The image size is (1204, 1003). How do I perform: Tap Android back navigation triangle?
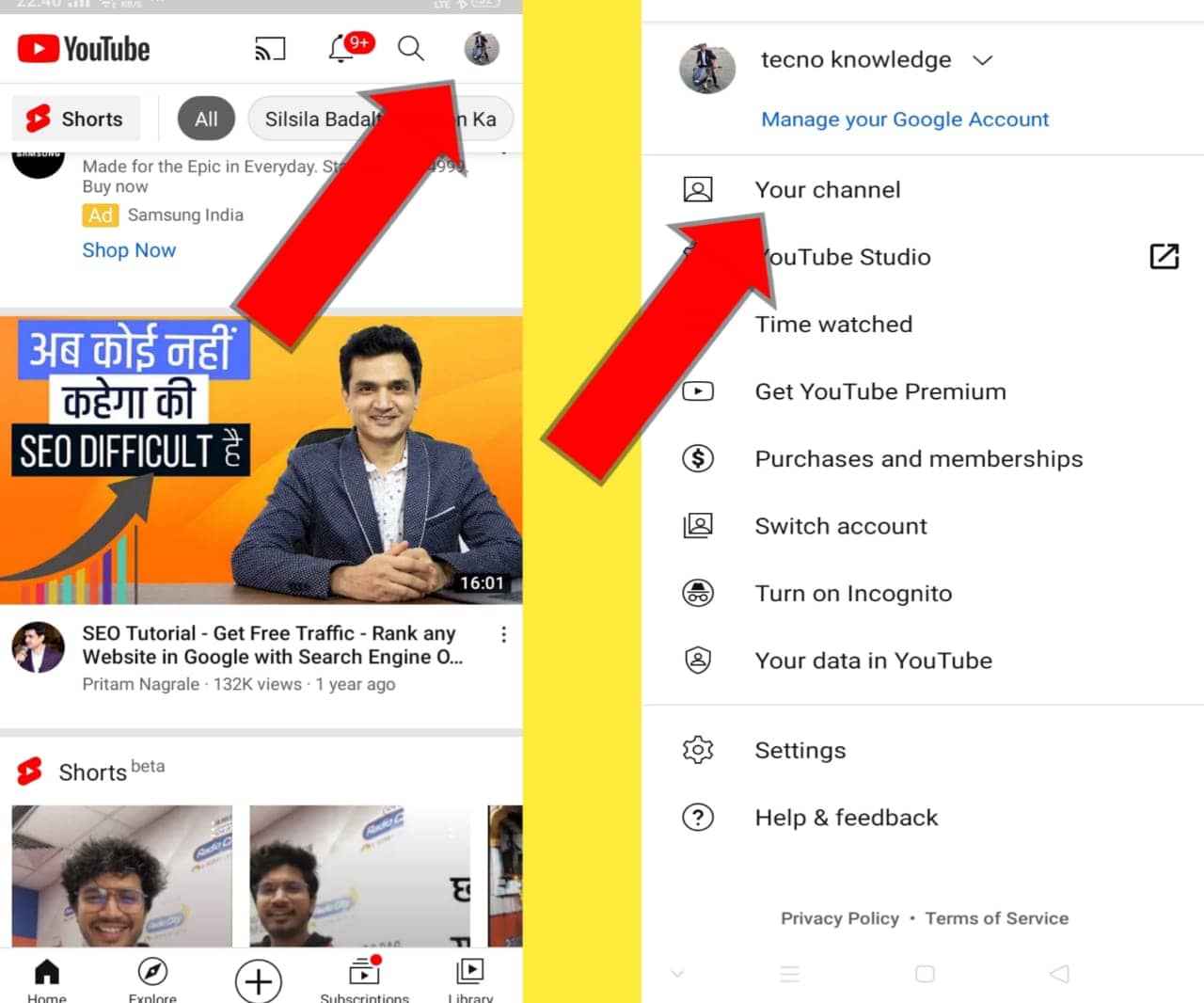pyautogui.click(x=1060, y=974)
